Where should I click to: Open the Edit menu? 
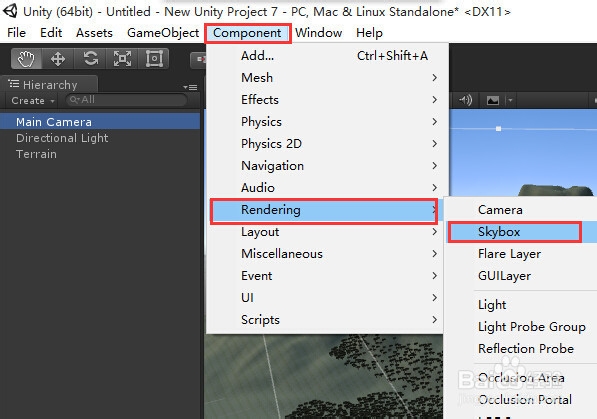[x=51, y=33]
